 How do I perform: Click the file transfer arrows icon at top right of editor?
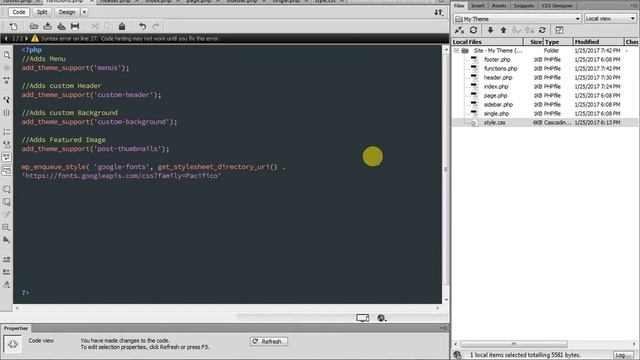tap(438, 13)
